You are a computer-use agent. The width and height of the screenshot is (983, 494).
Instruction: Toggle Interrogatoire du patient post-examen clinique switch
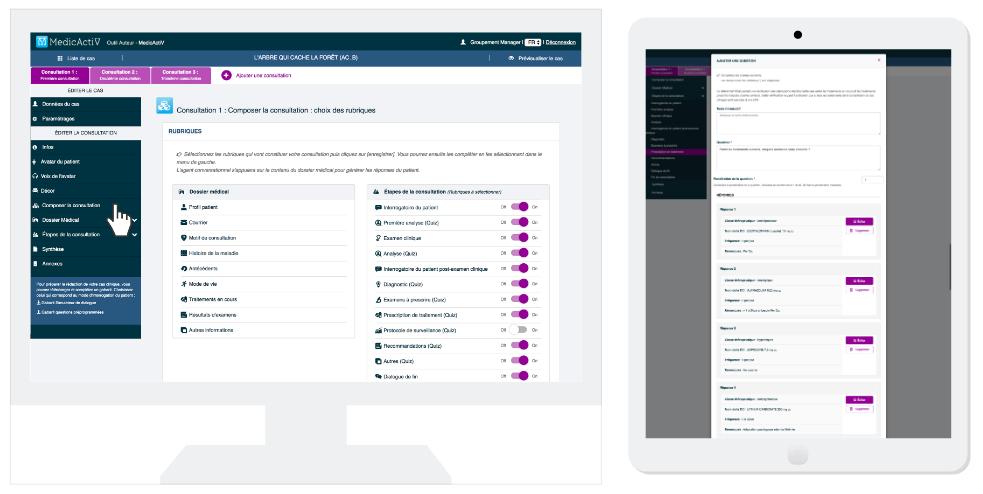(520, 268)
